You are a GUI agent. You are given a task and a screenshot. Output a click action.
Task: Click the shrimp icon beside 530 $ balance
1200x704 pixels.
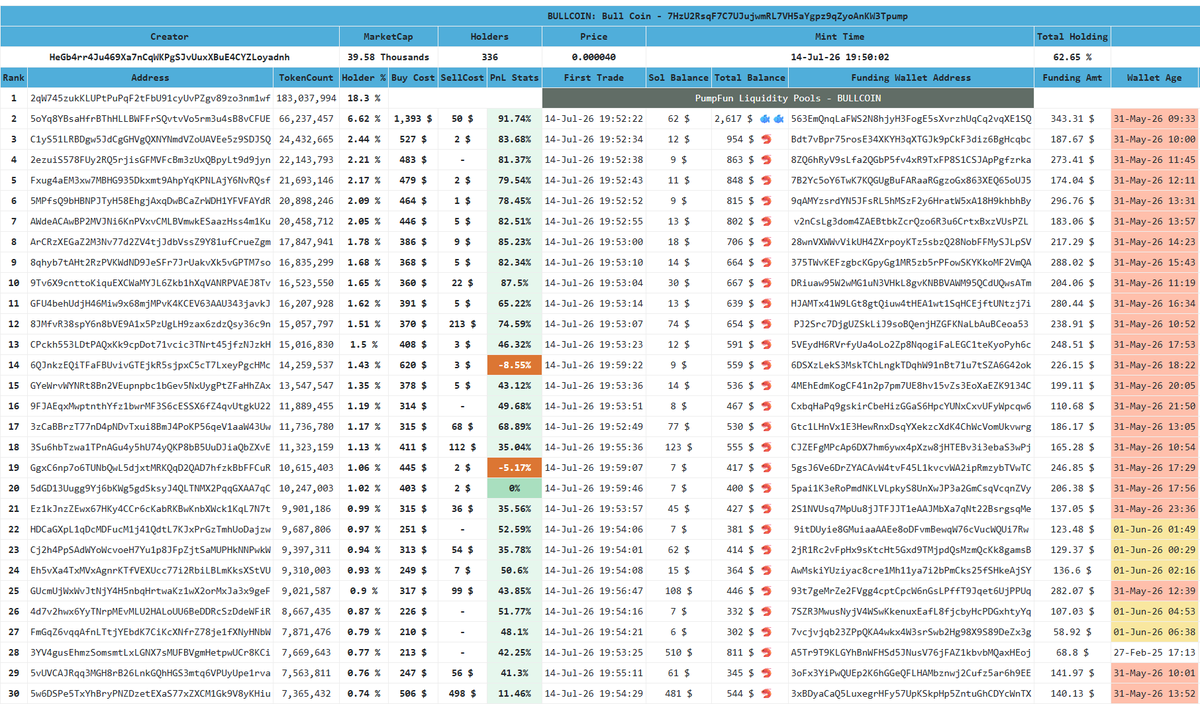(x=766, y=426)
